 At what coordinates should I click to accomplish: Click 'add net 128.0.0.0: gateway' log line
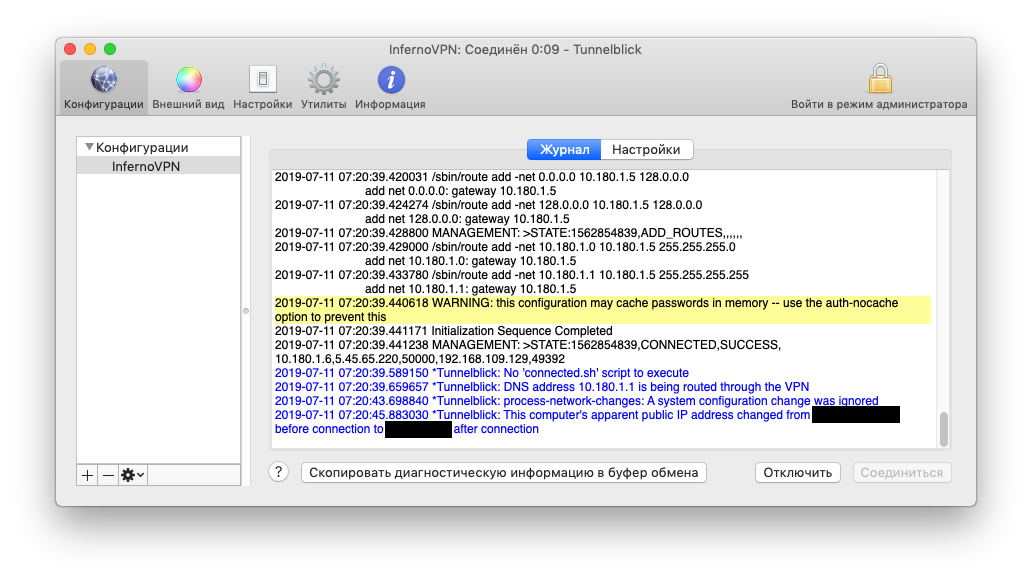pos(467,219)
